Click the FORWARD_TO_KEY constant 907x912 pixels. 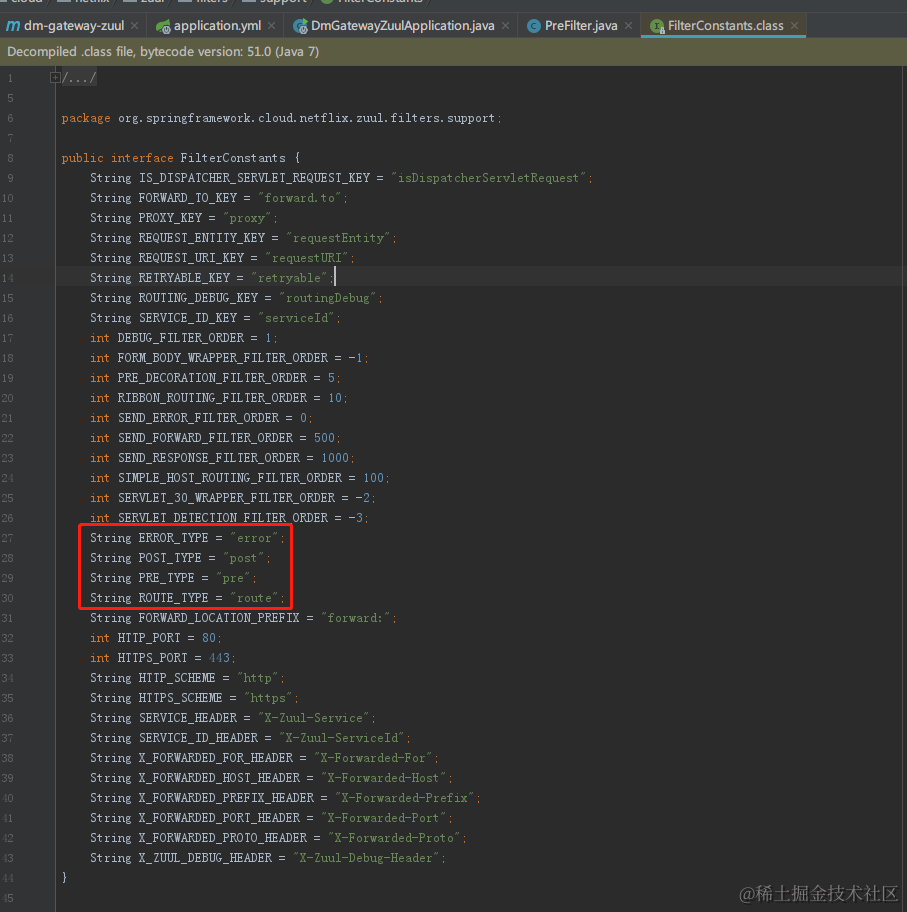[187, 198]
